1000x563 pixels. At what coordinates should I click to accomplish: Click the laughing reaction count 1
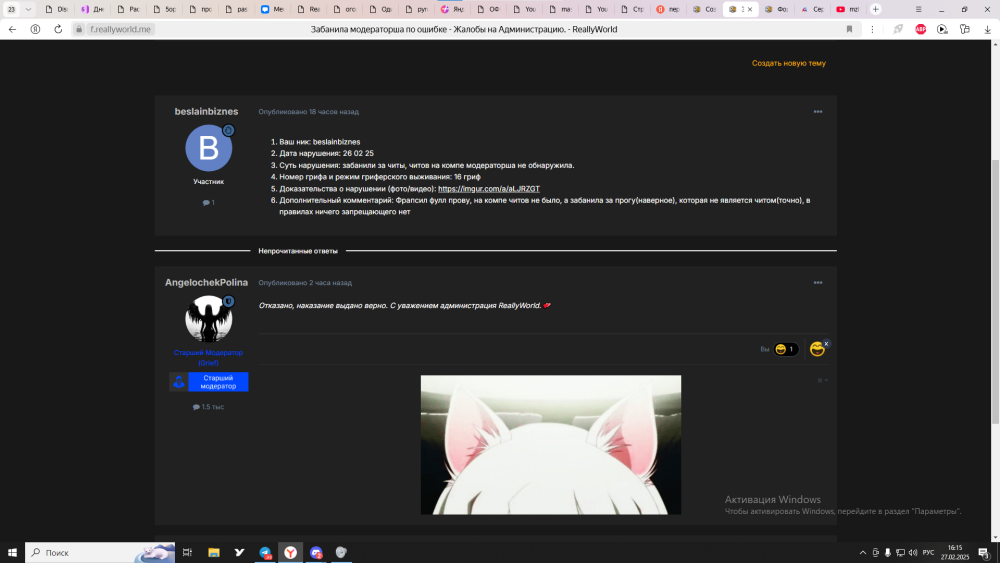pyautogui.click(x=786, y=349)
